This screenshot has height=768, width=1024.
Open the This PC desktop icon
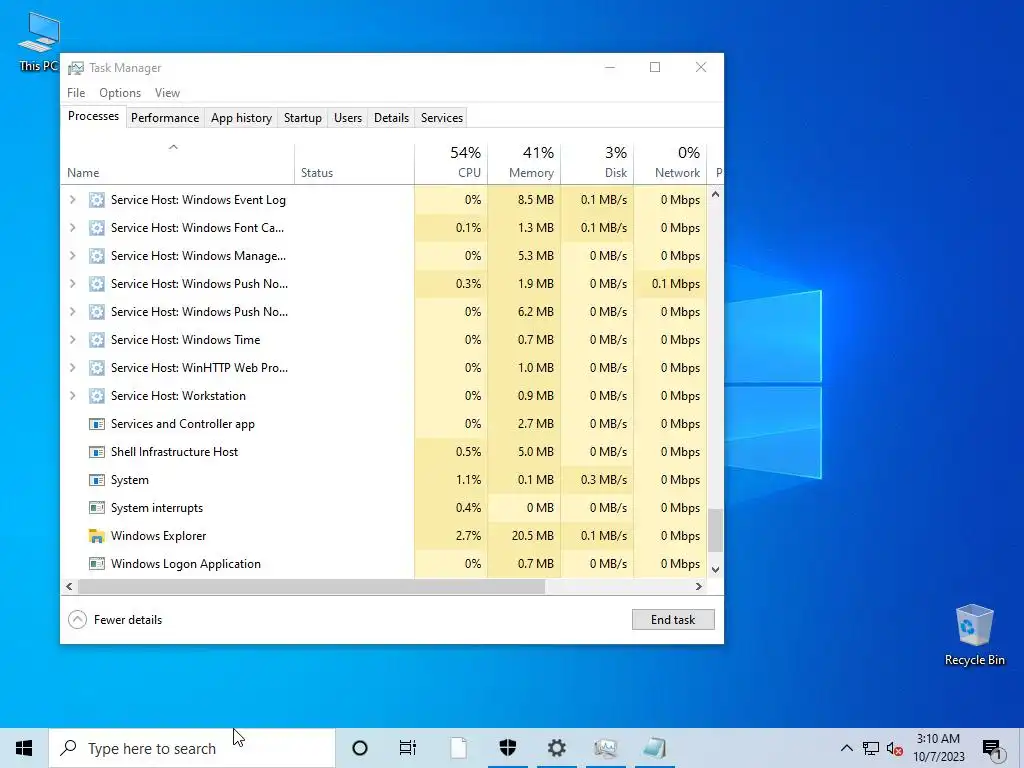click(39, 41)
